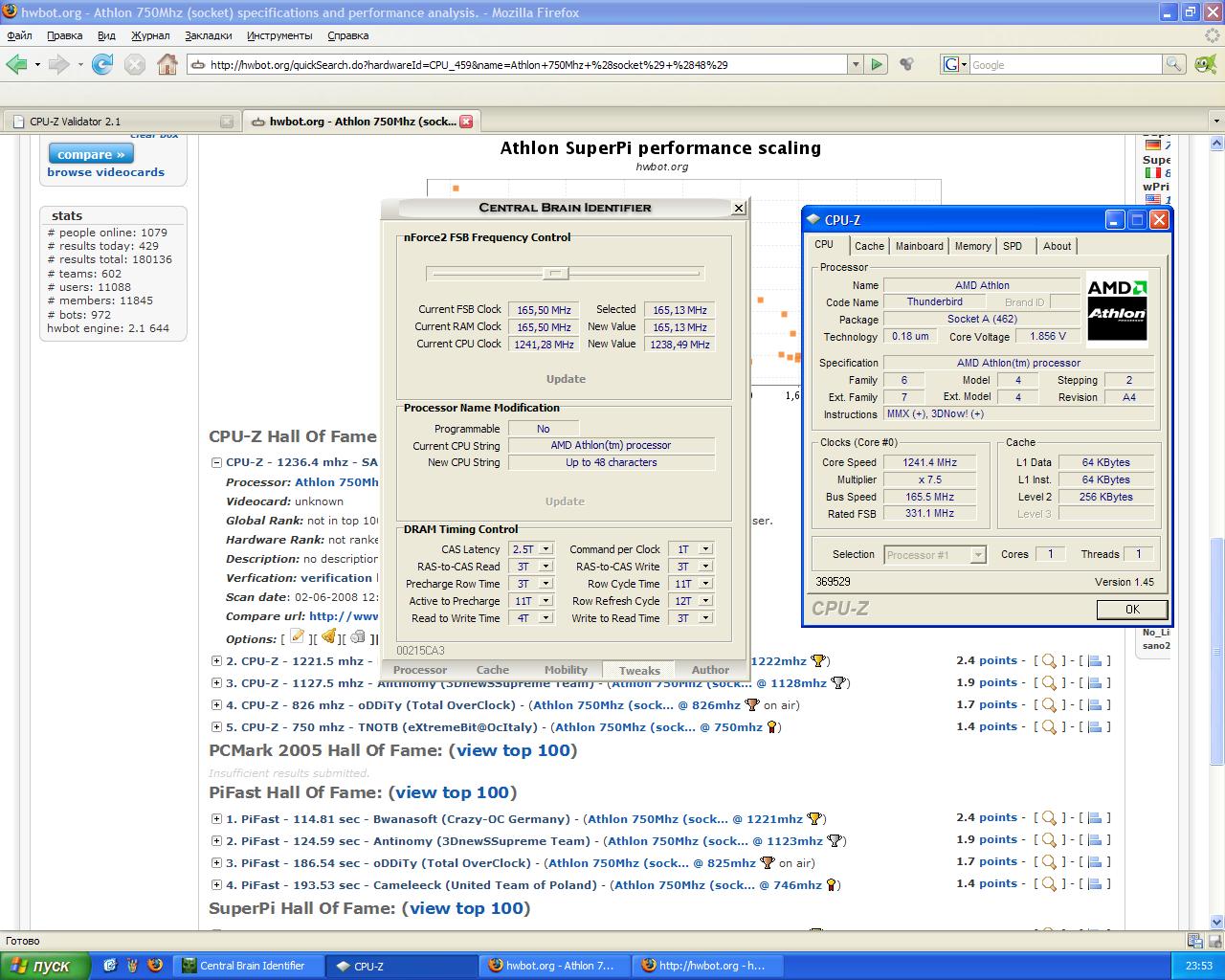The height and width of the screenshot is (980, 1225).
Task: Reload the page with the refresh icon
Action: (102, 64)
